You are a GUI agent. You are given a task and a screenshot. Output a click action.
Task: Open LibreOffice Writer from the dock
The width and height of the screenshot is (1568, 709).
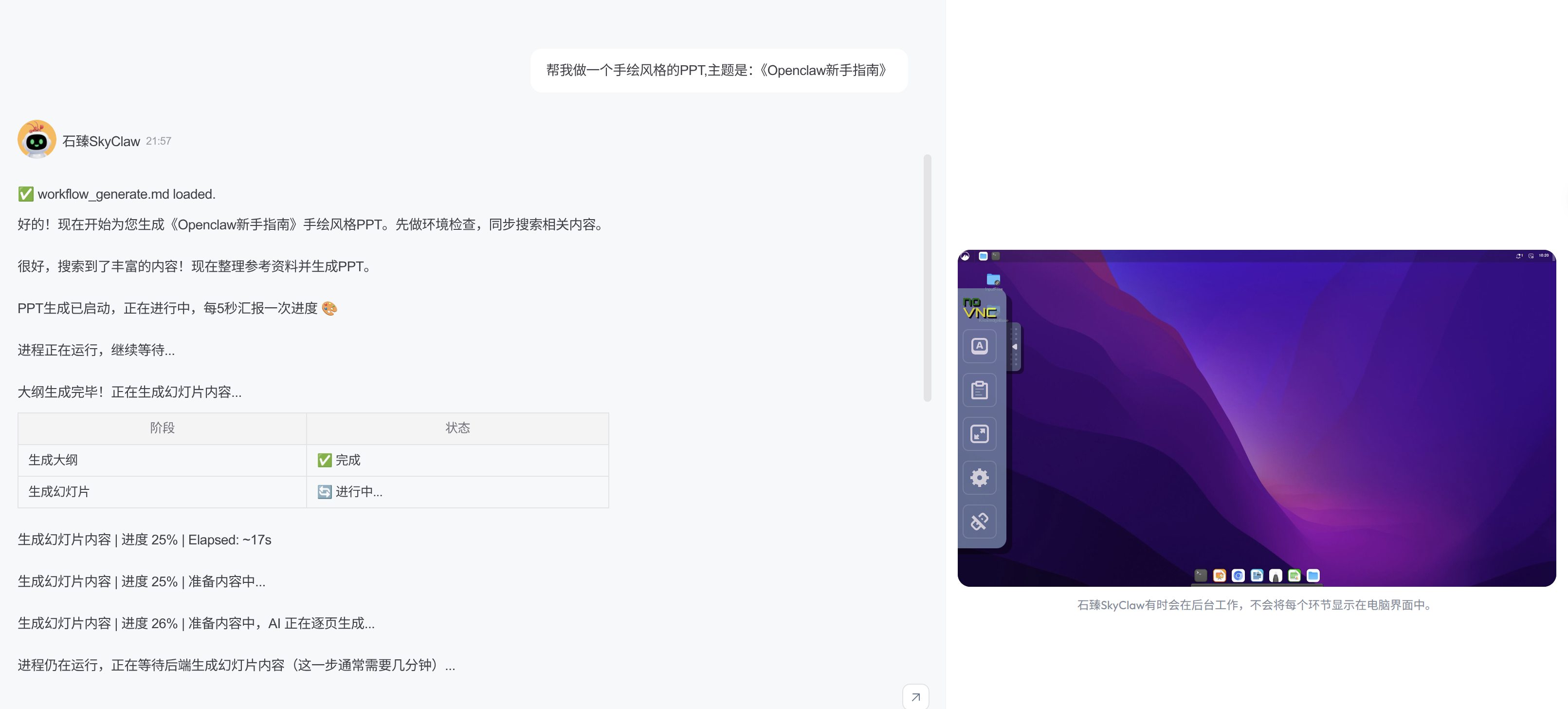[1257, 576]
